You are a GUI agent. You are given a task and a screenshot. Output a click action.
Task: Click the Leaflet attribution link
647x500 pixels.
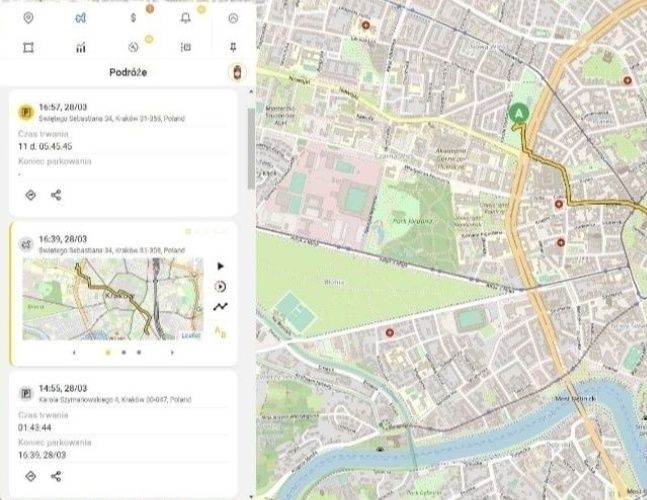(191, 336)
